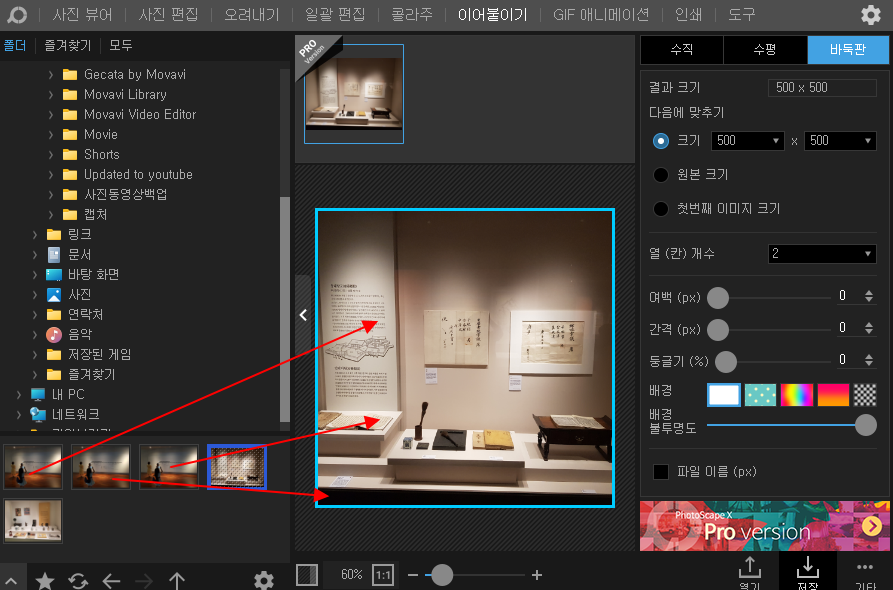
Task: Click the PhotoScape X Pro version banner
Action: pyautogui.click(x=765, y=526)
